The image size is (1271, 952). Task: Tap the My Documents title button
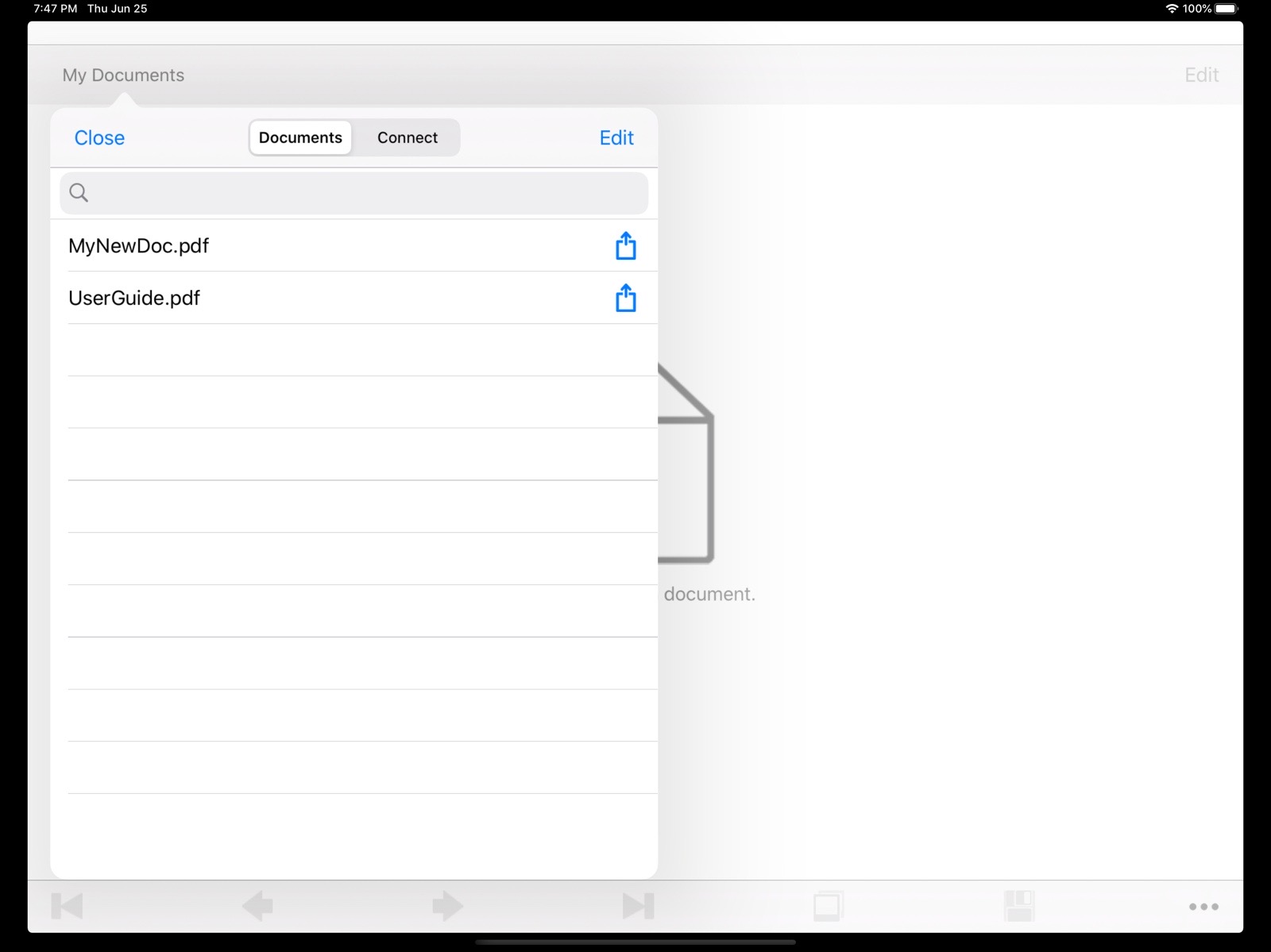point(123,75)
